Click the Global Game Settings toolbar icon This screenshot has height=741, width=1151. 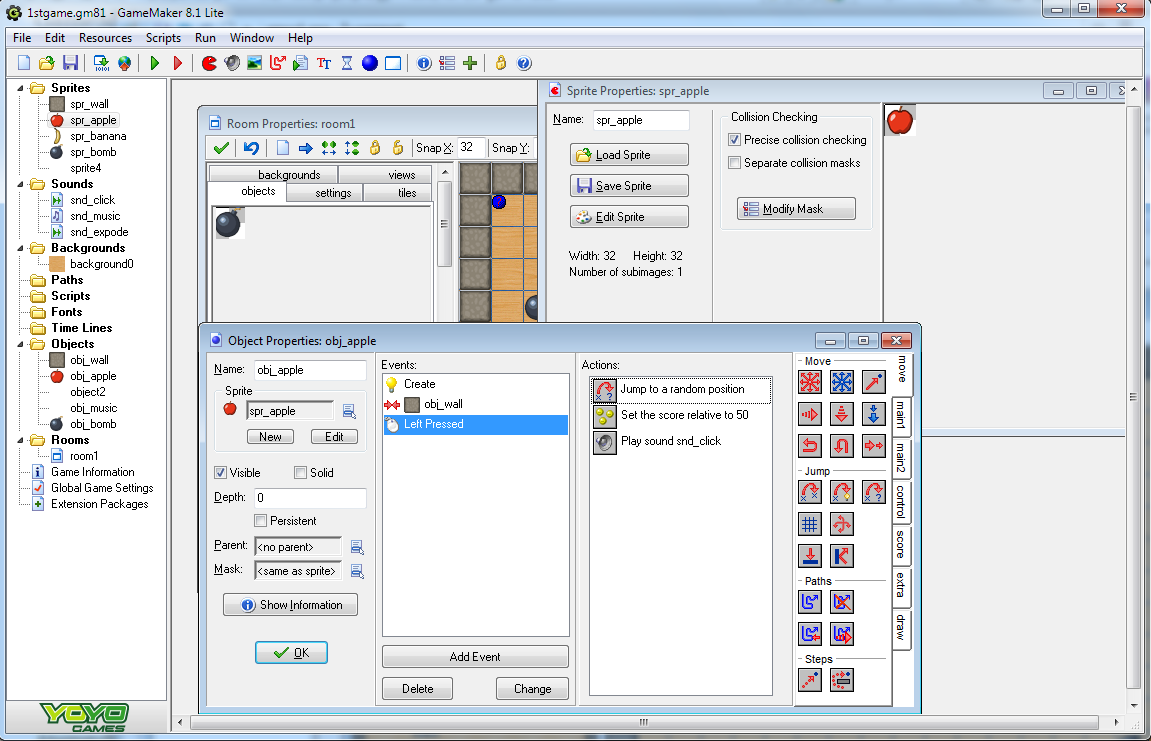tap(447, 63)
